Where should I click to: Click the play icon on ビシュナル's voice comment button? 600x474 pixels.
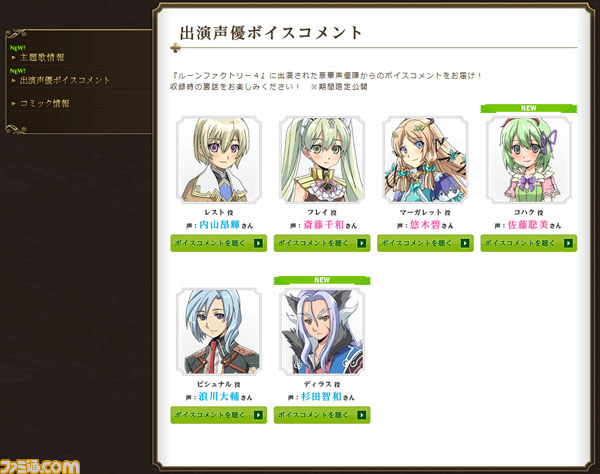click(x=258, y=415)
